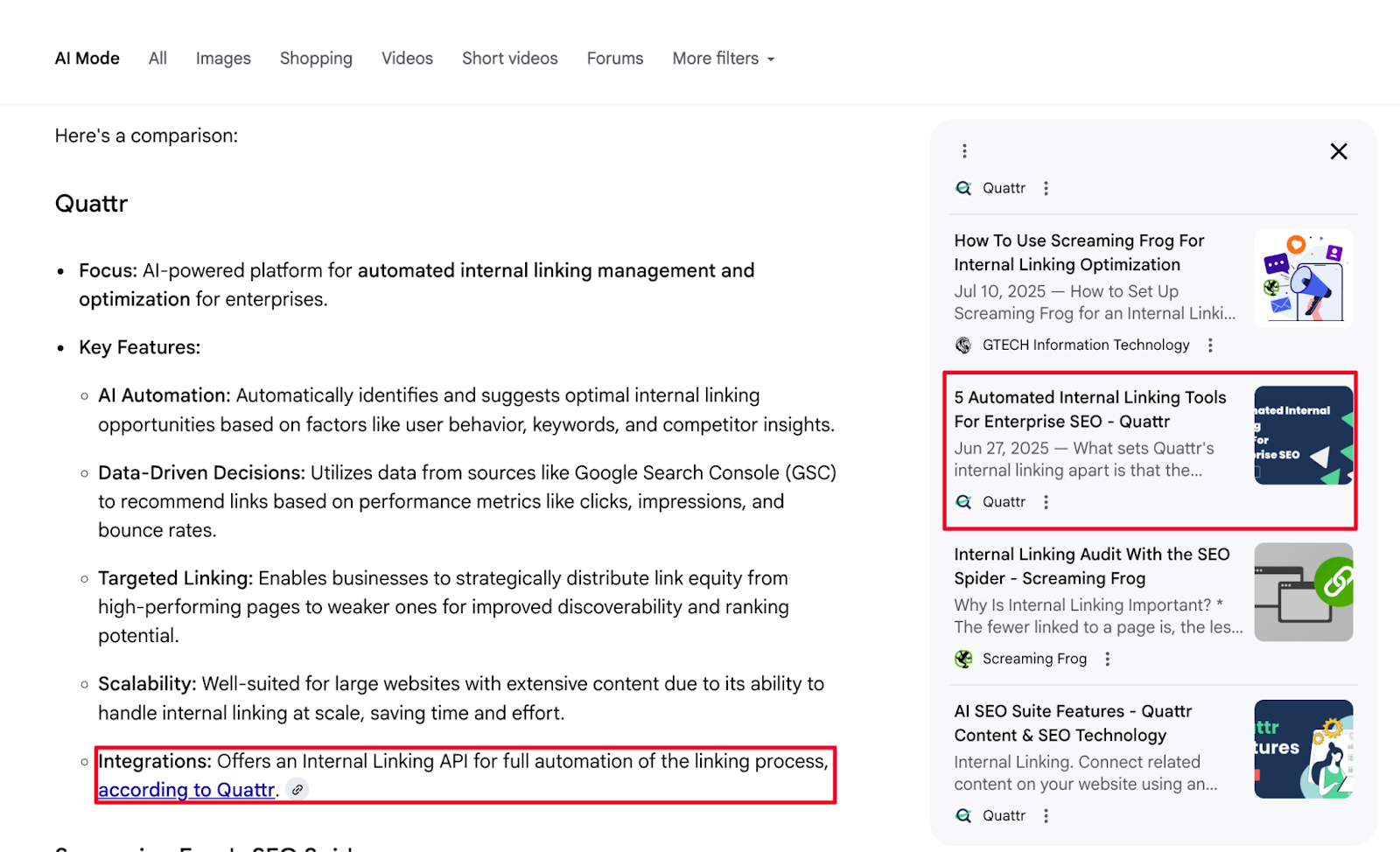Screen dimensions: 1400x852
Task: Go to the Videos tab
Action: [407, 59]
